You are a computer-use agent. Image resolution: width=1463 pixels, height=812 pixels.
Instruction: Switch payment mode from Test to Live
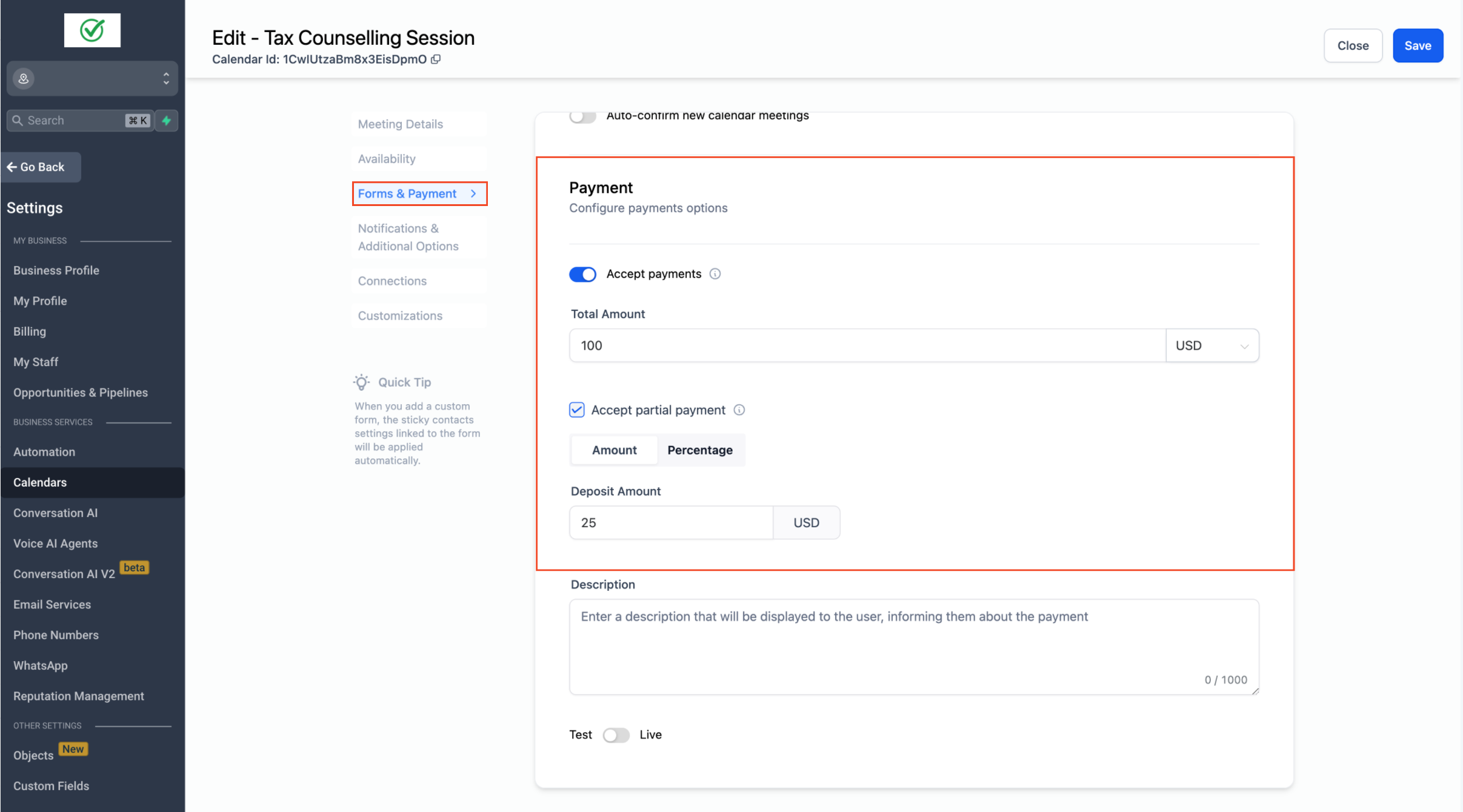tap(616, 735)
